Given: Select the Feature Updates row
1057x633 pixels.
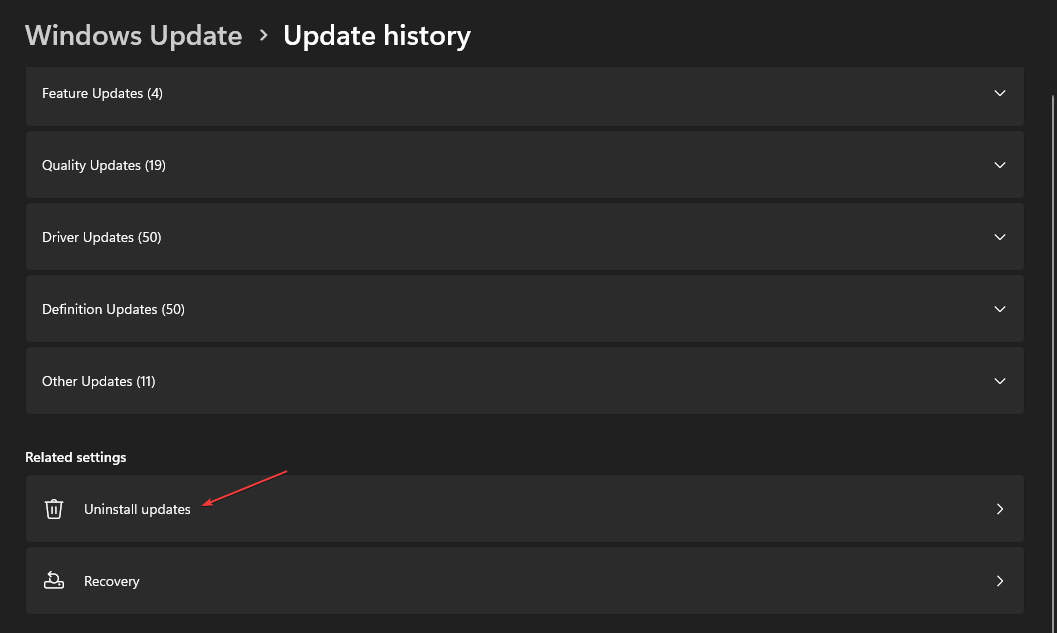Looking at the screenshot, I should [524, 93].
